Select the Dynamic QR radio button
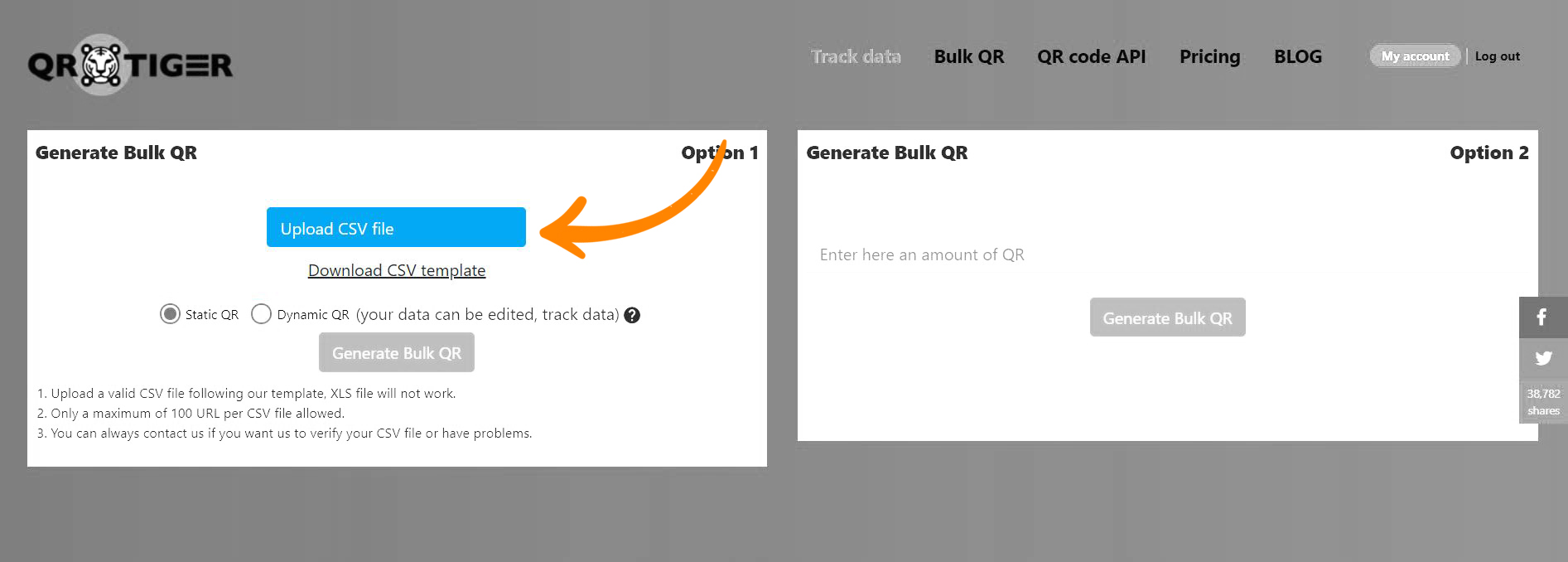Viewport: 1568px width, 562px height. click(x=261, y=314)
